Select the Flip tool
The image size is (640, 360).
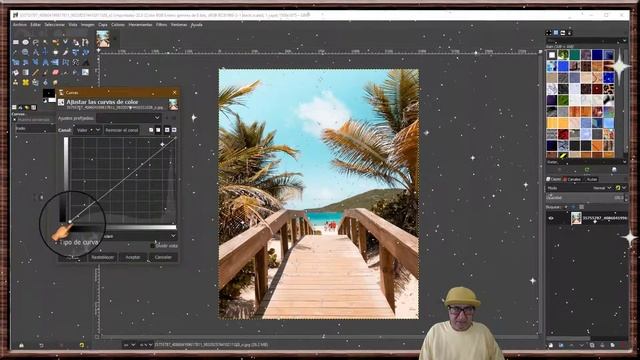56,62
